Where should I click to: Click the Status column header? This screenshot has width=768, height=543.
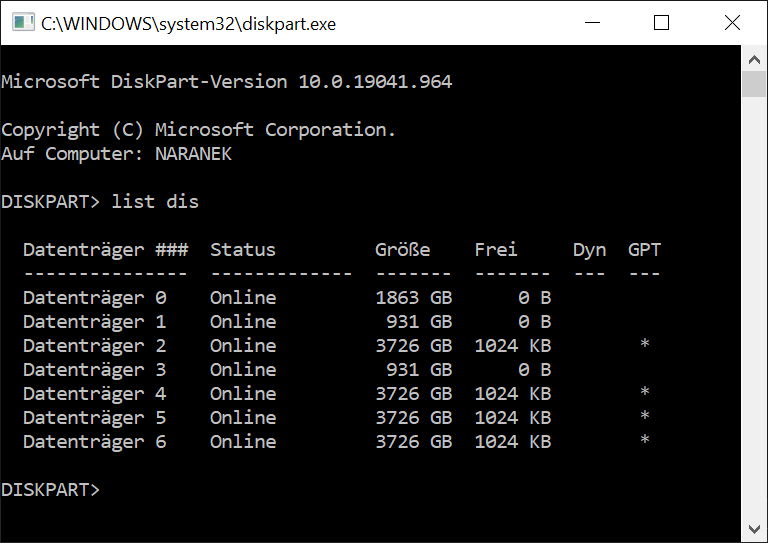(243, 250)
